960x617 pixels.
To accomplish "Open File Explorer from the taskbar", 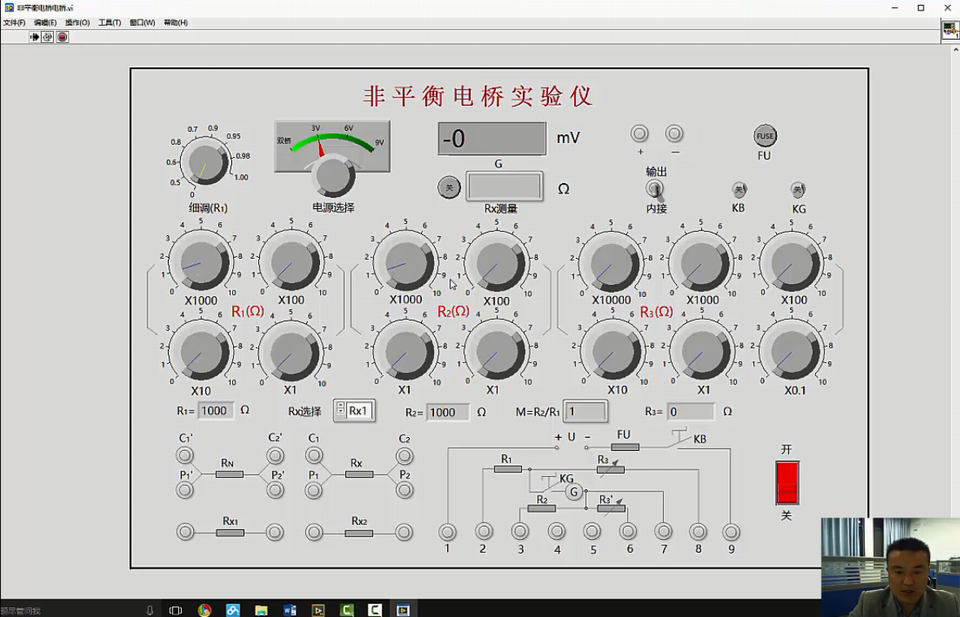I will 261,610.
